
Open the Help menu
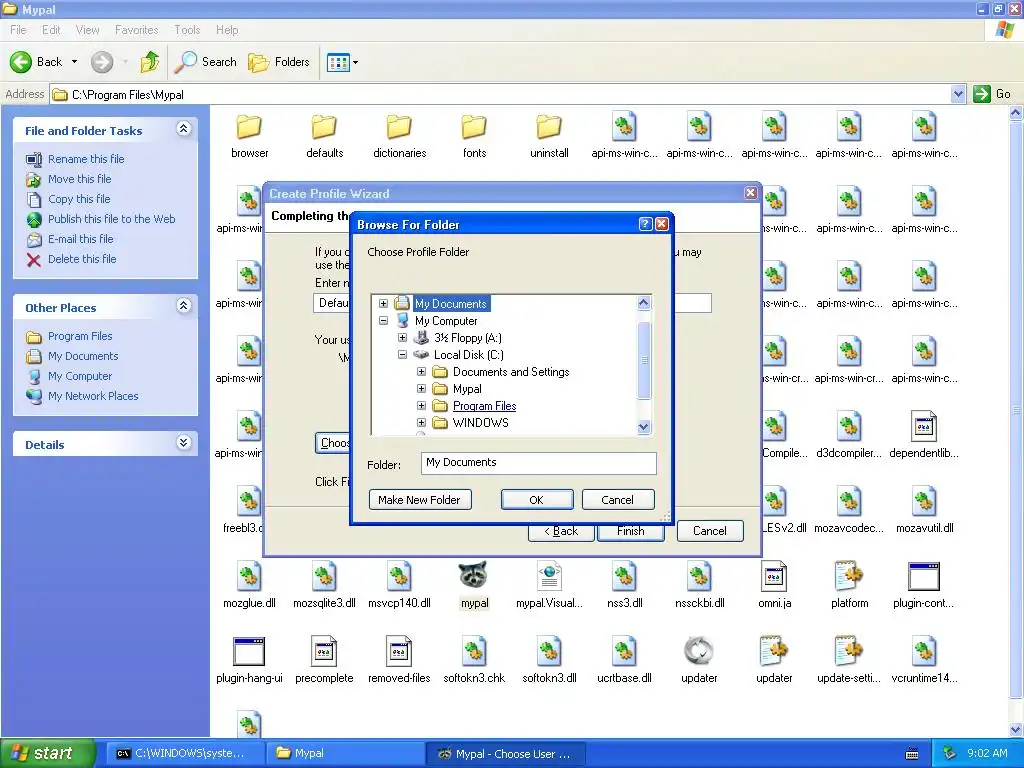227,30
